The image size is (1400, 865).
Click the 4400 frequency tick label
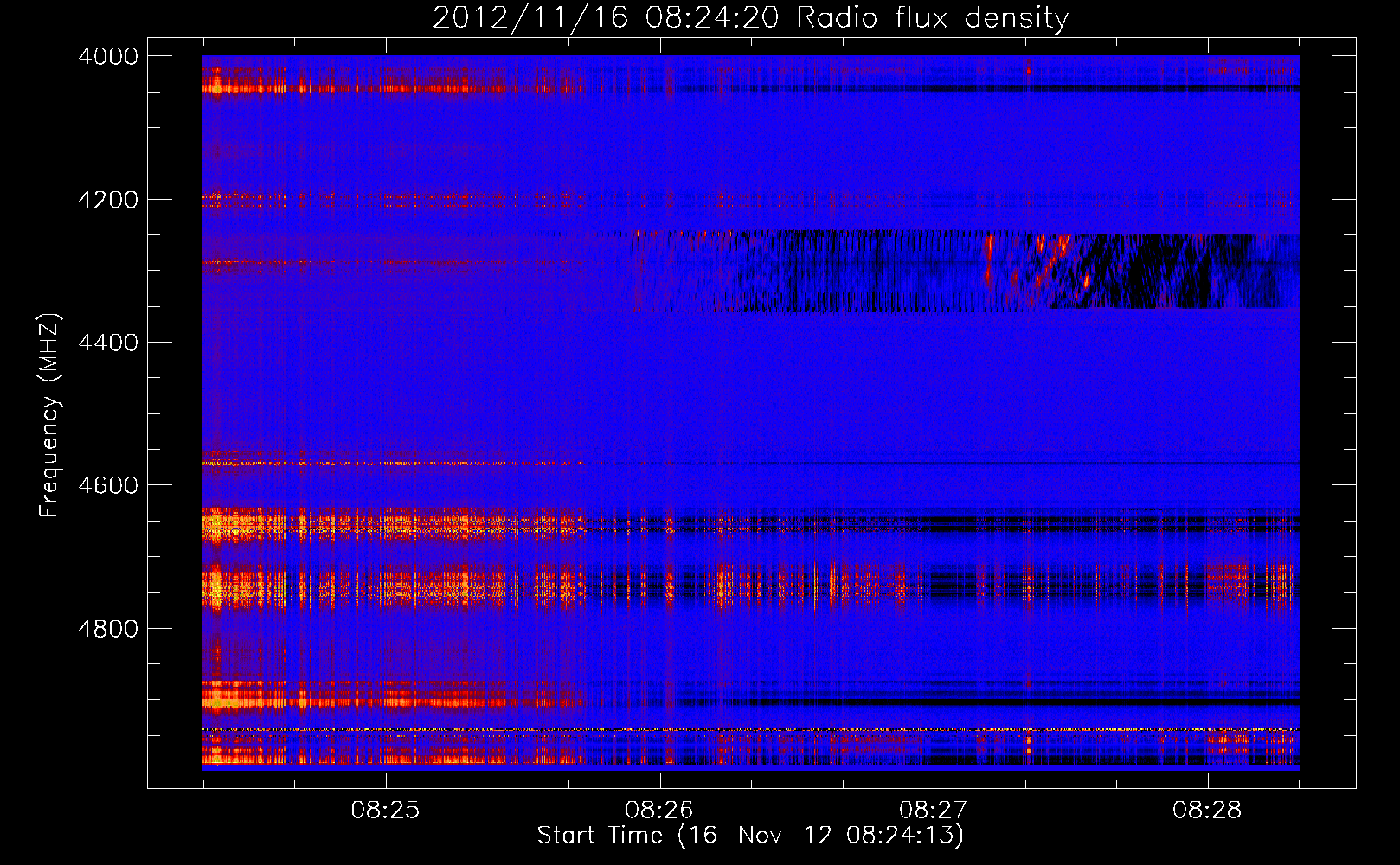pos(107,343)
